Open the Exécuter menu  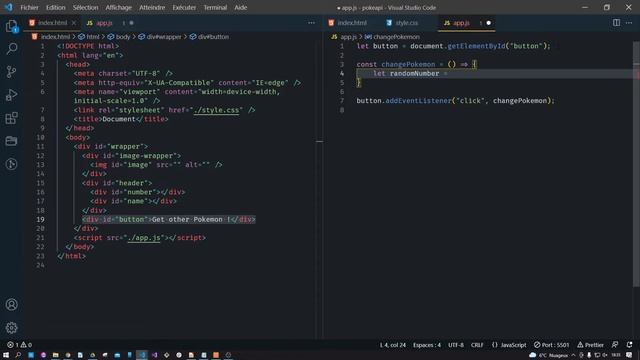pos(184,7)
